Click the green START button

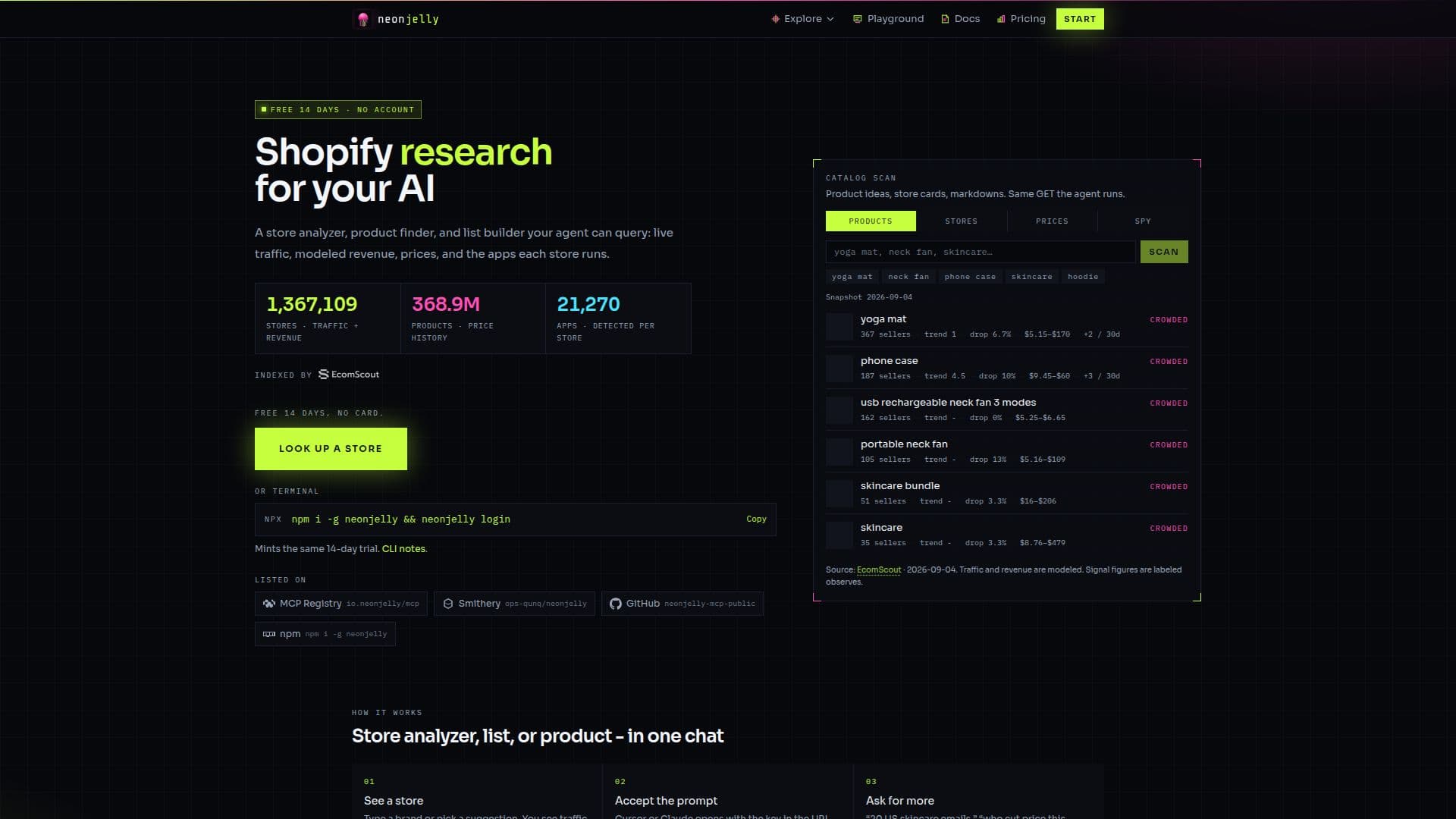click(1080, 19)
